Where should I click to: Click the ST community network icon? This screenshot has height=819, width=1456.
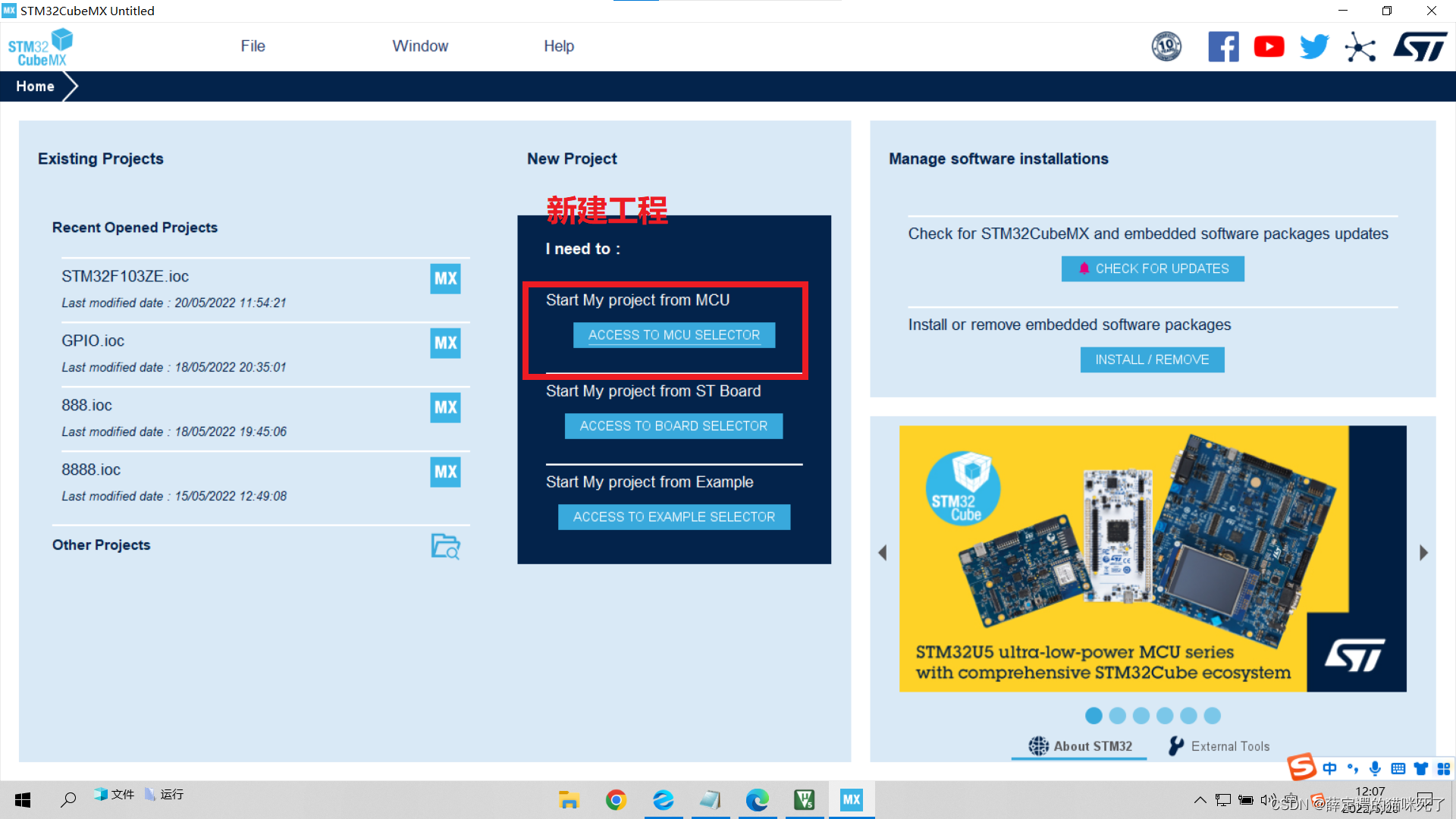click(x=1360, y=46)
